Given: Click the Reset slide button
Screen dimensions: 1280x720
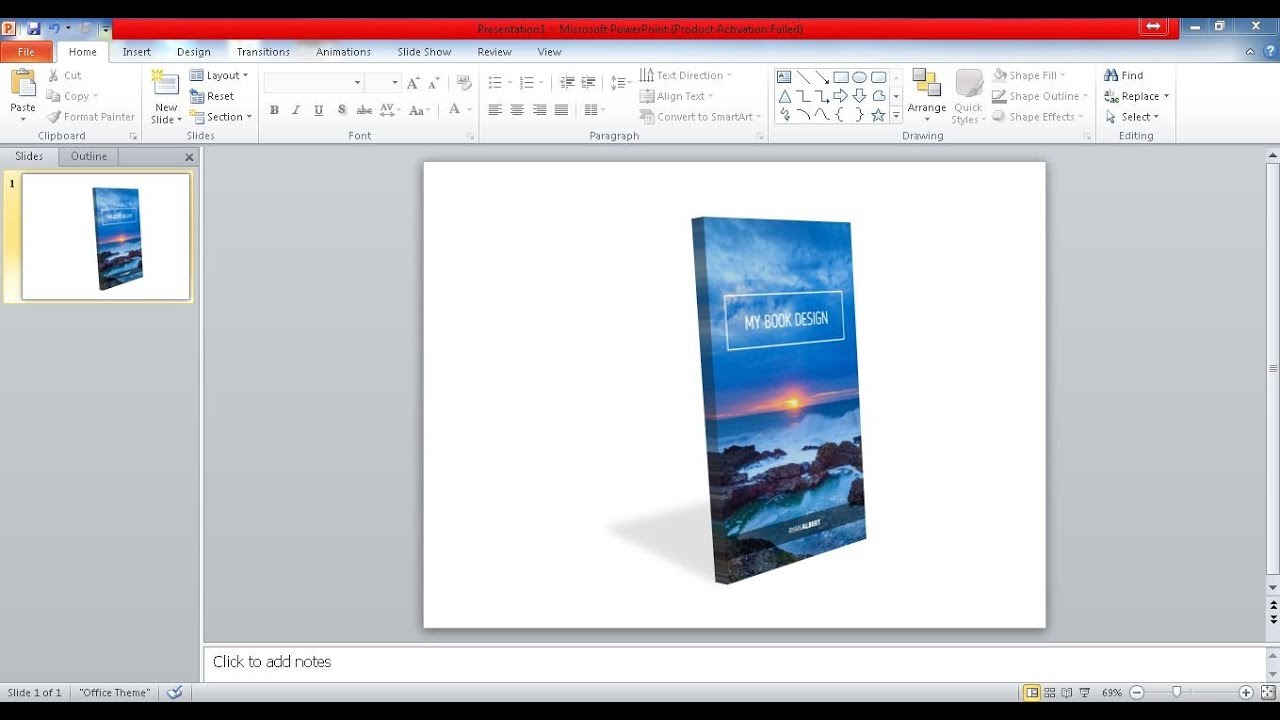Looking at the screenshot, I should [213, 96].
